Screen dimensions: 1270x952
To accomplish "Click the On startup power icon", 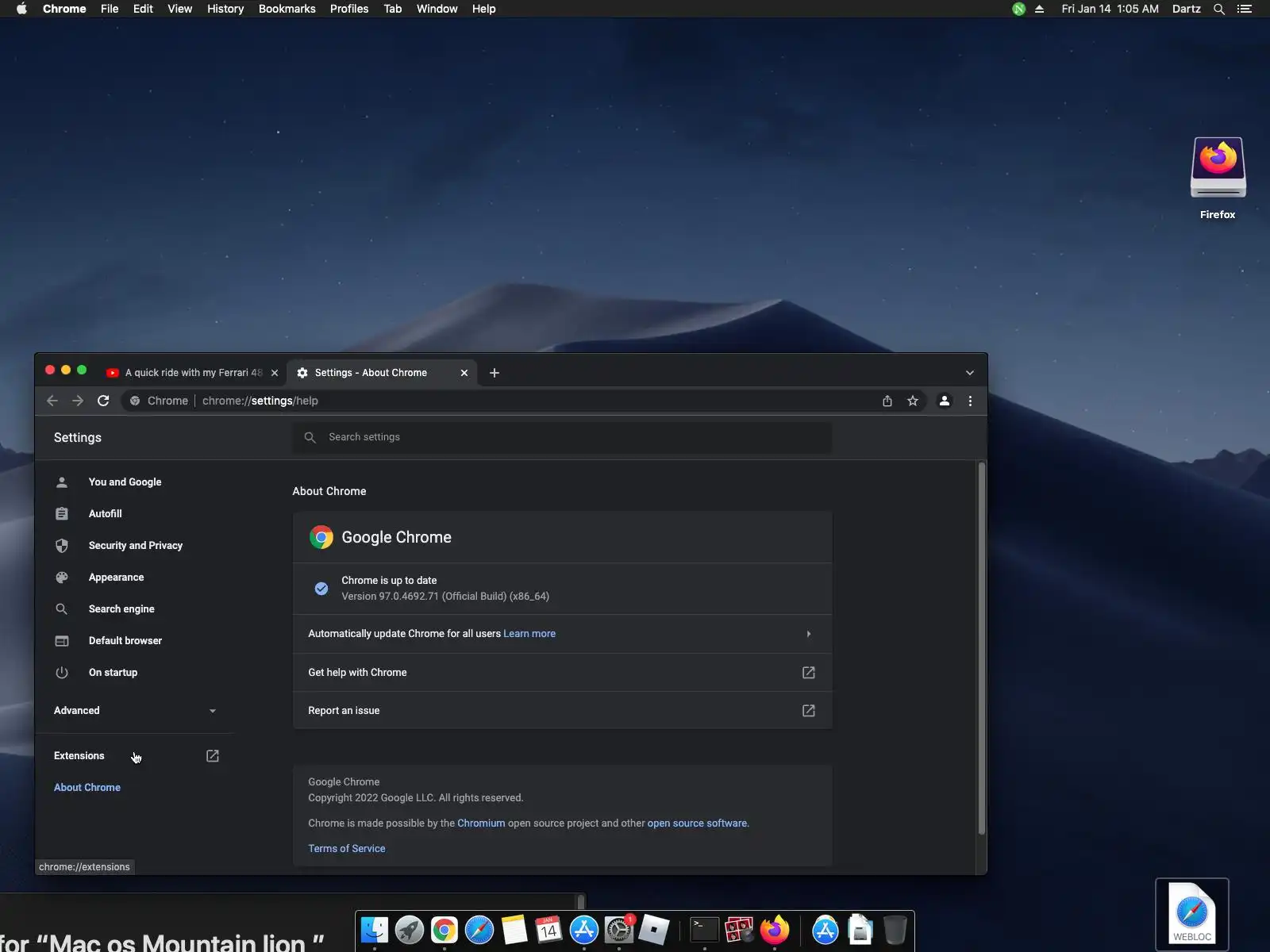I will point(62,673).
